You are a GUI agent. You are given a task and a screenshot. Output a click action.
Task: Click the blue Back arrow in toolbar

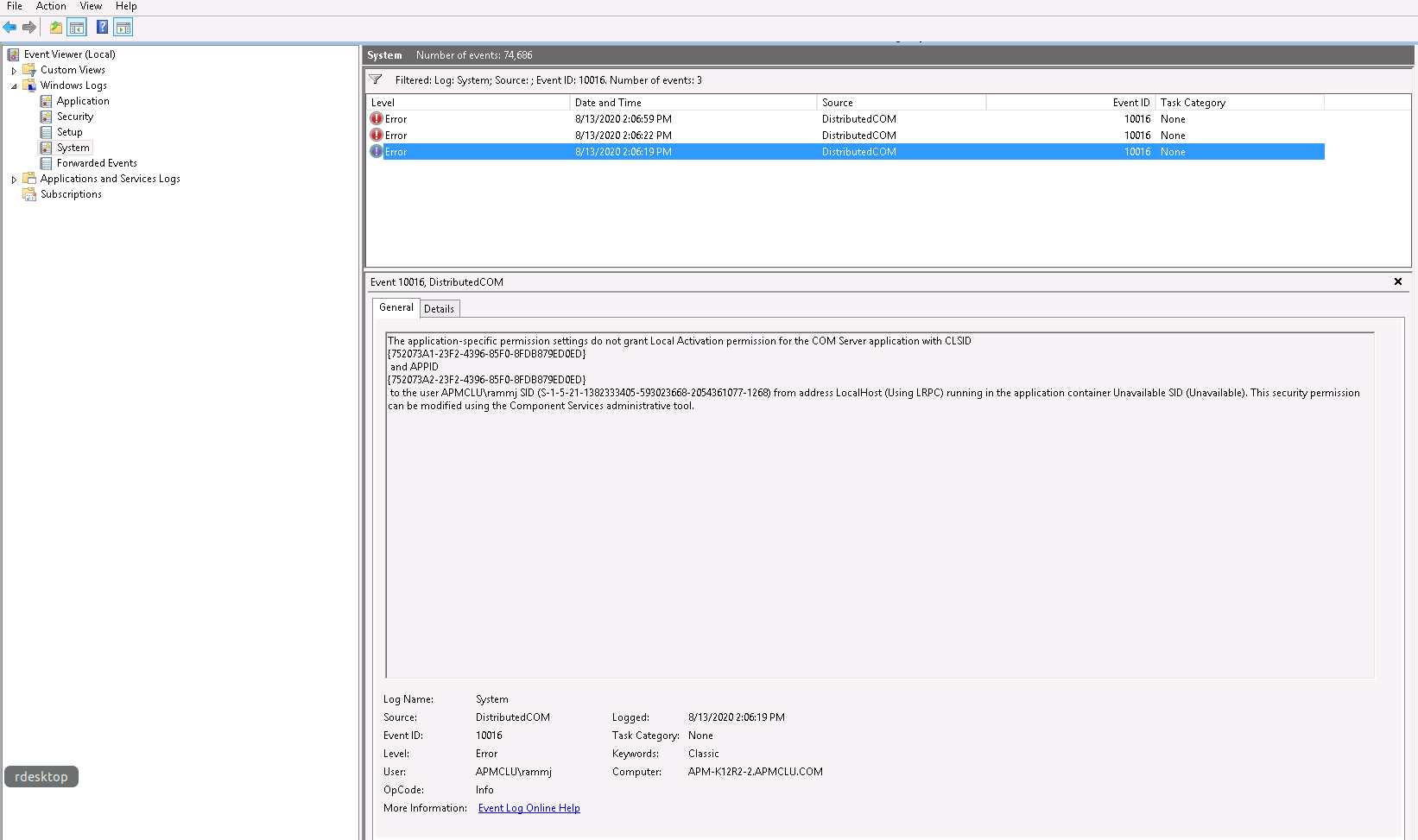point(9,28)
